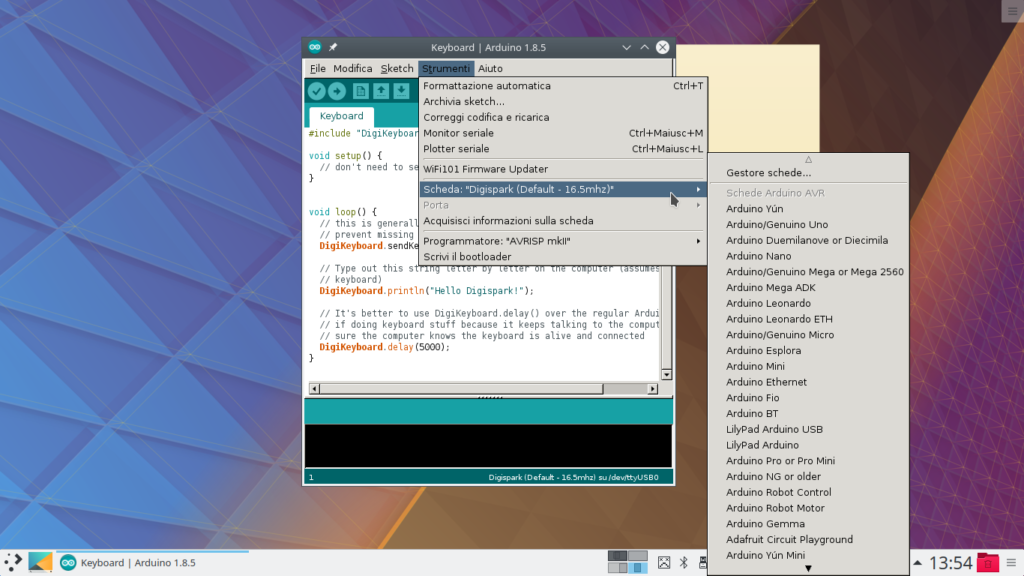Choose Archivia sketch...
Image resolution: width=1024 pixels, height=576 pixels.
tap(563, 101)
